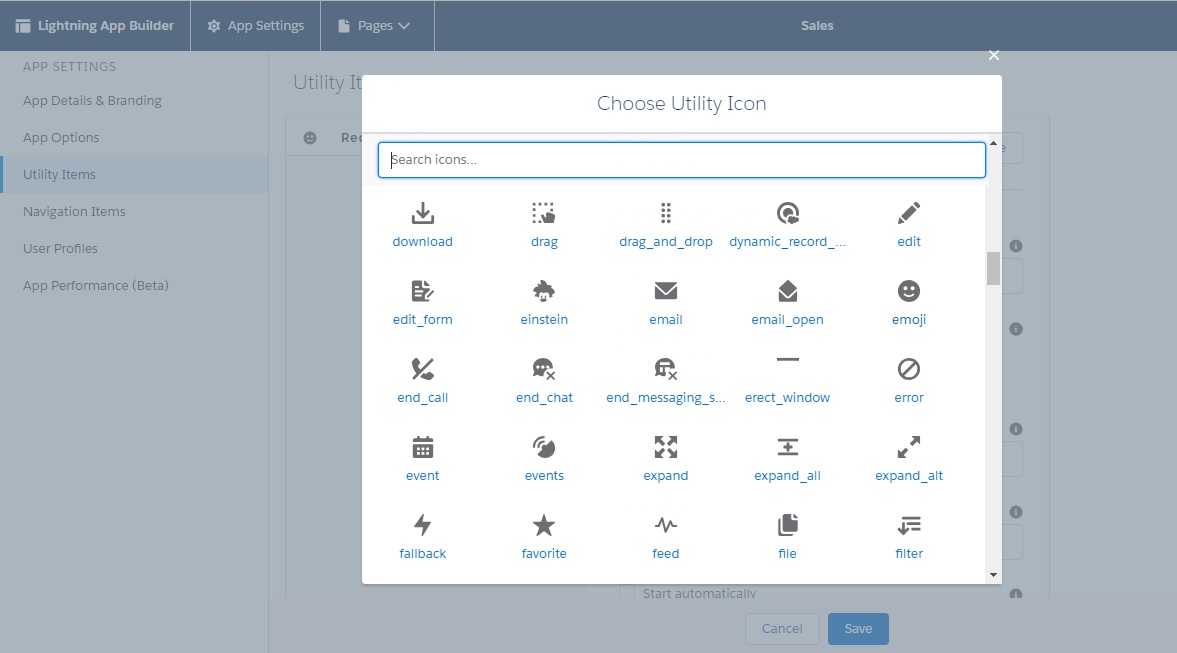Open the Pages dropdown

pos(376,25)
